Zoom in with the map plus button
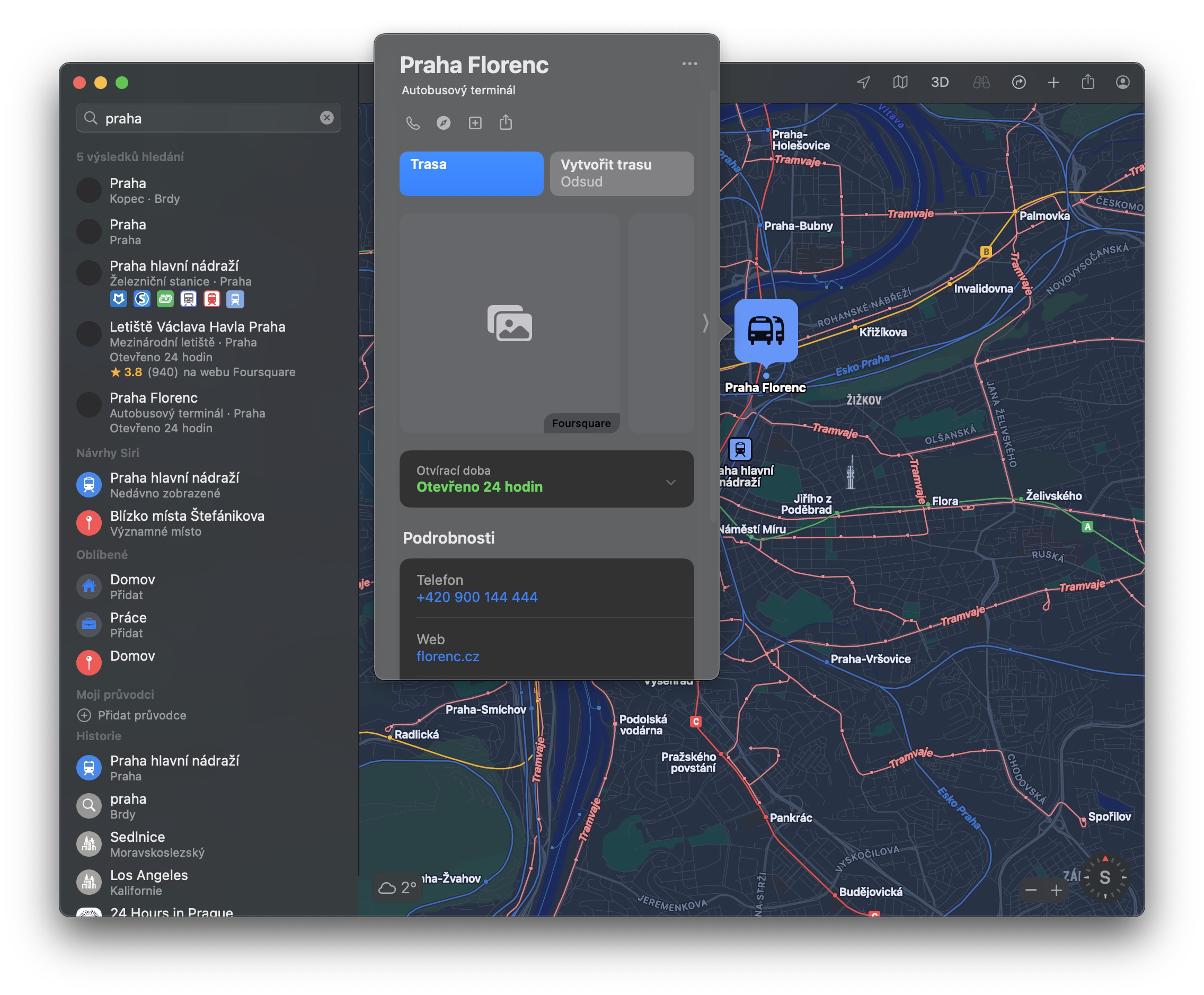The width and height of the screenshot is (1204, 995). [x=1056, y=890]
